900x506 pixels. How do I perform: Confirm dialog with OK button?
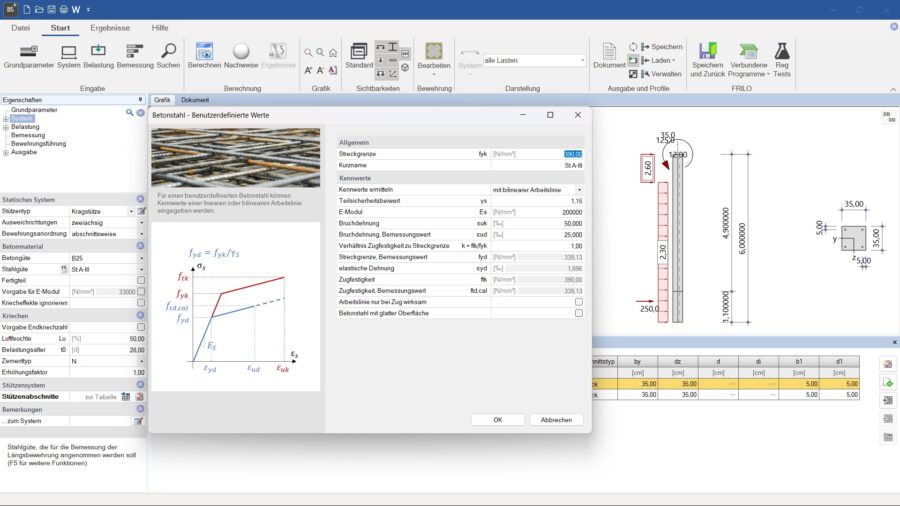click(497, 420)
